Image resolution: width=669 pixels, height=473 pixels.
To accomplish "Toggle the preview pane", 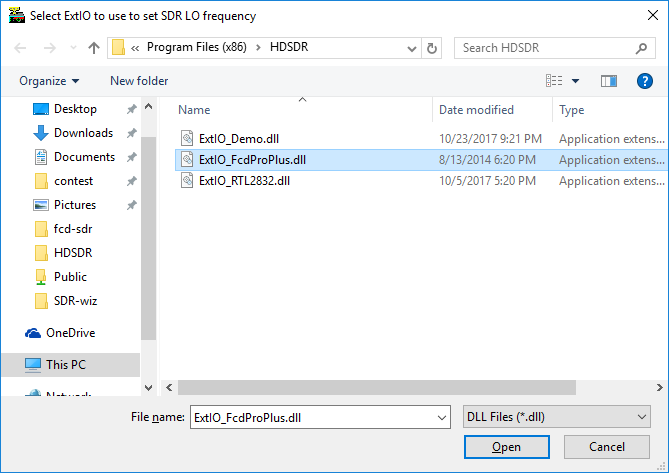I will click(x=608, y=81).
